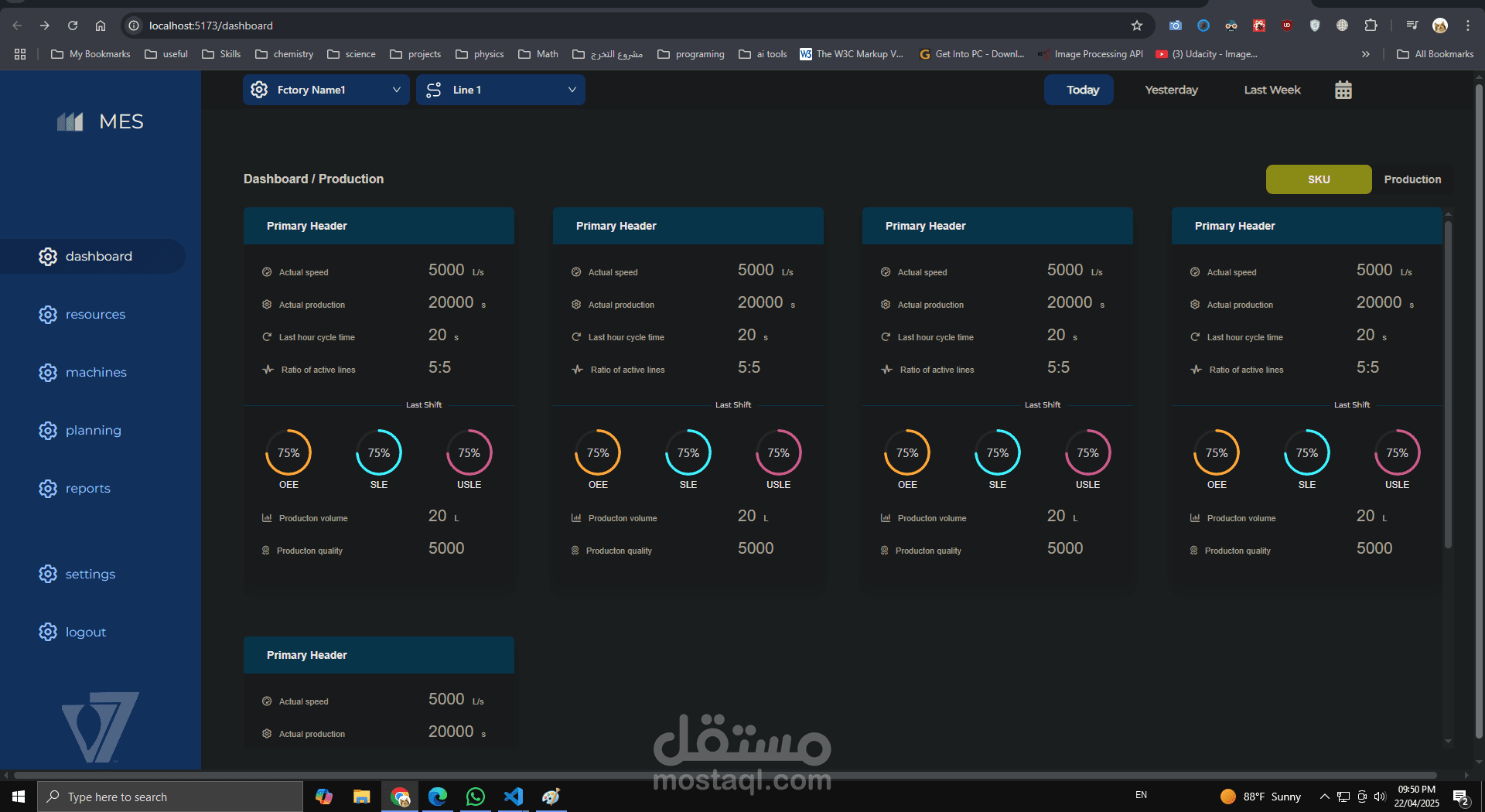The image size is (1485, 812).
Task: Select the Yesterday date filter
Action: 1171,90
